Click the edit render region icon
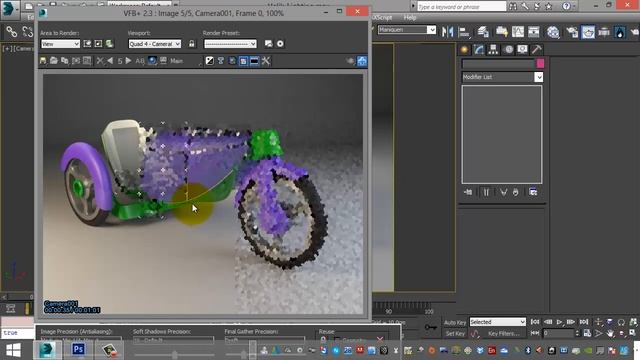The height and width of the screenshot is (360, 640). click(x=87, y=44)
